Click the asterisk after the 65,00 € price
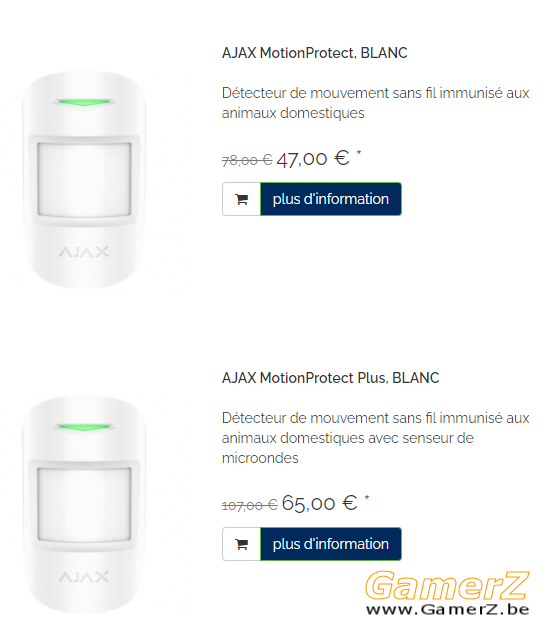This screenshot has width=550, height=625. 367,497
